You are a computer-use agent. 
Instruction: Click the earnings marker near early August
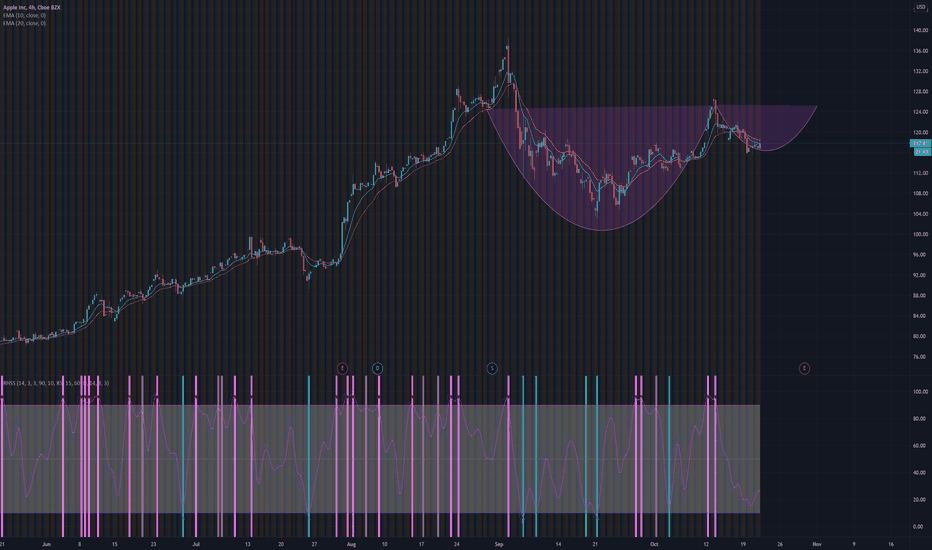(342, 369)
